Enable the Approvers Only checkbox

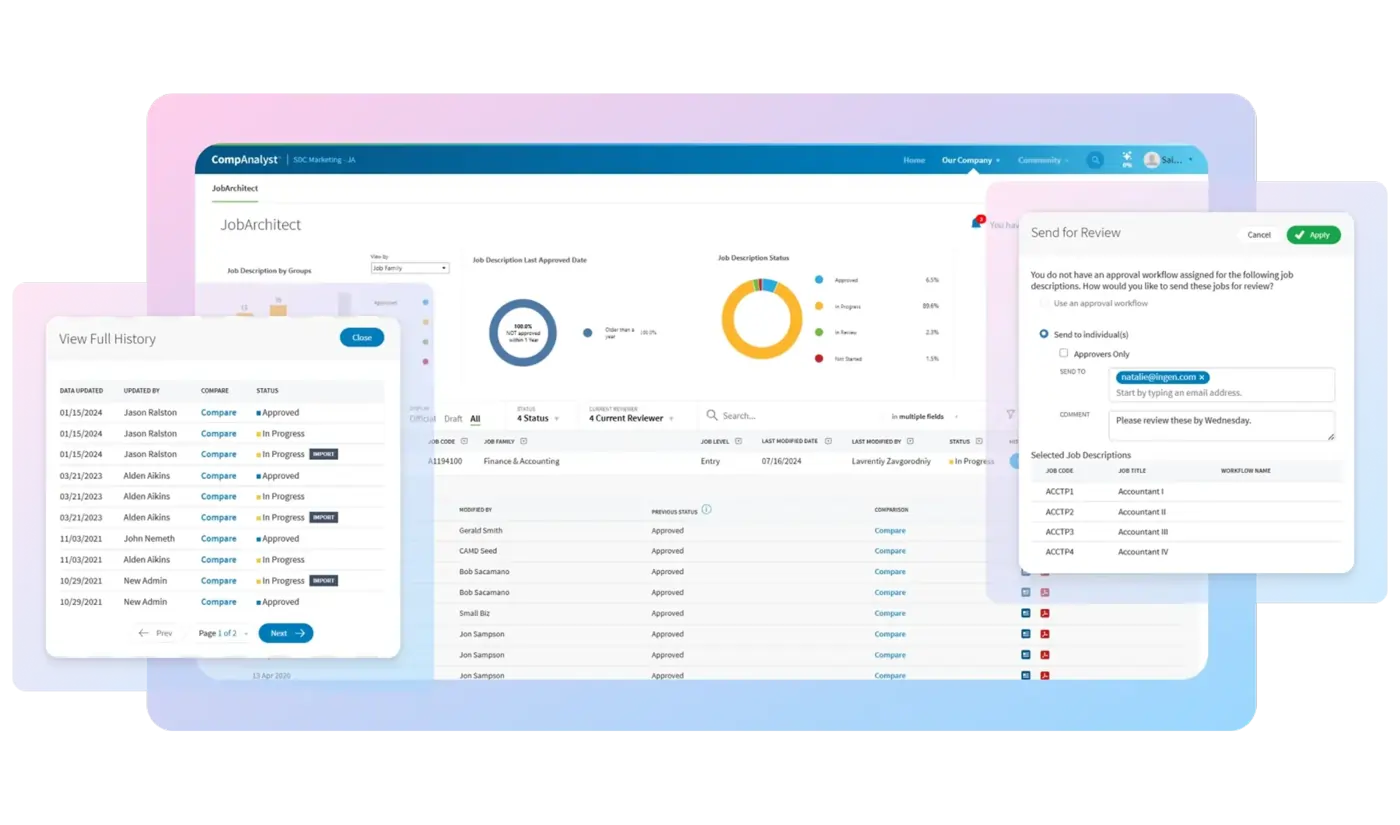(x=1064, y=353)
